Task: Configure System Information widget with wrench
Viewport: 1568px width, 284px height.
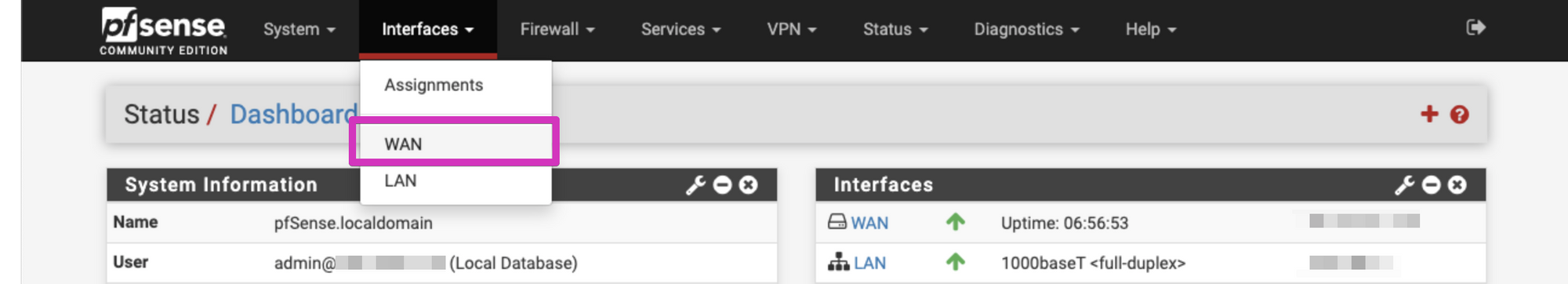Action: (695, 184)
